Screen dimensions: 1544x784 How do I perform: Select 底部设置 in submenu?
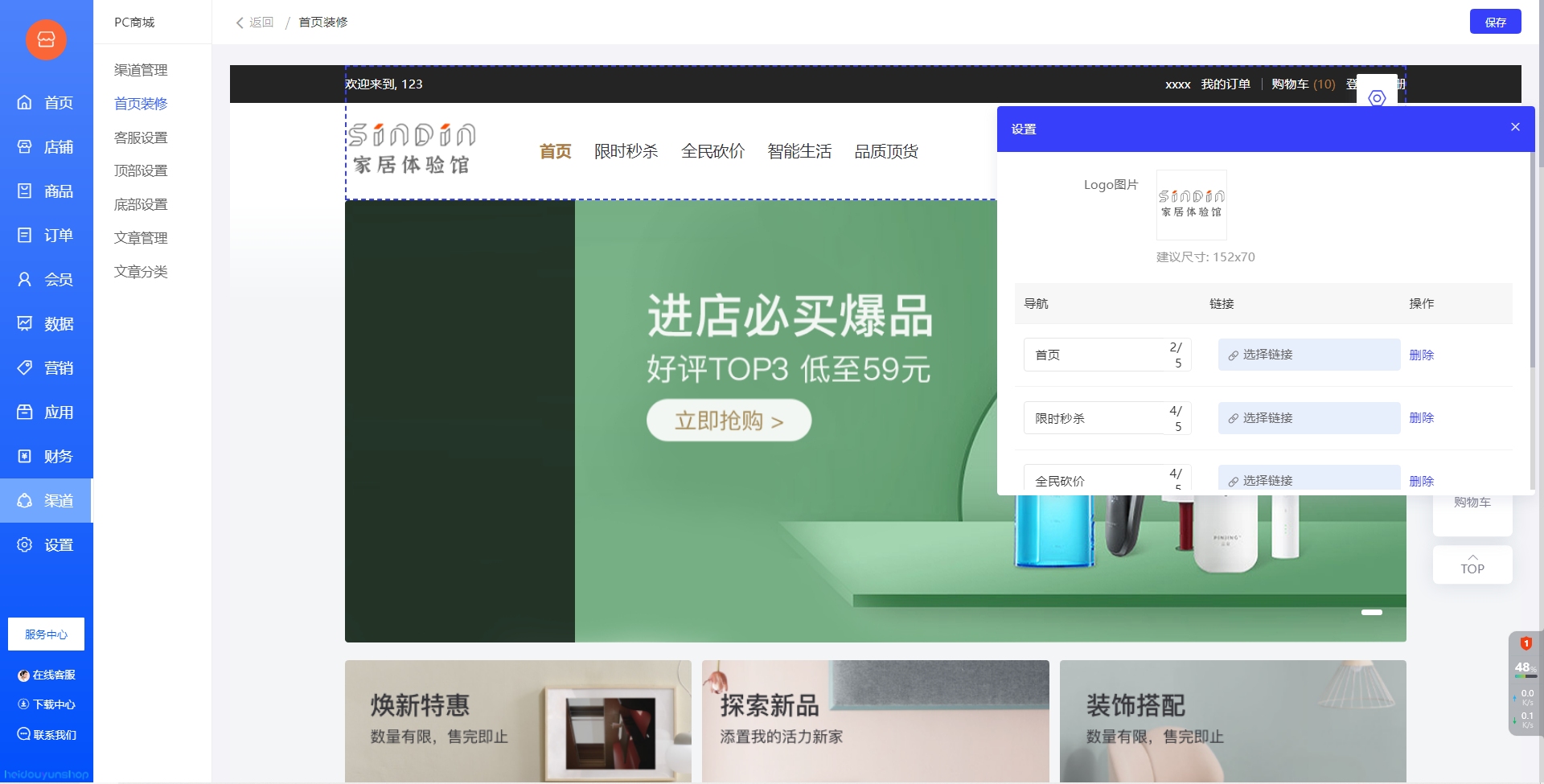pos(141,204)
